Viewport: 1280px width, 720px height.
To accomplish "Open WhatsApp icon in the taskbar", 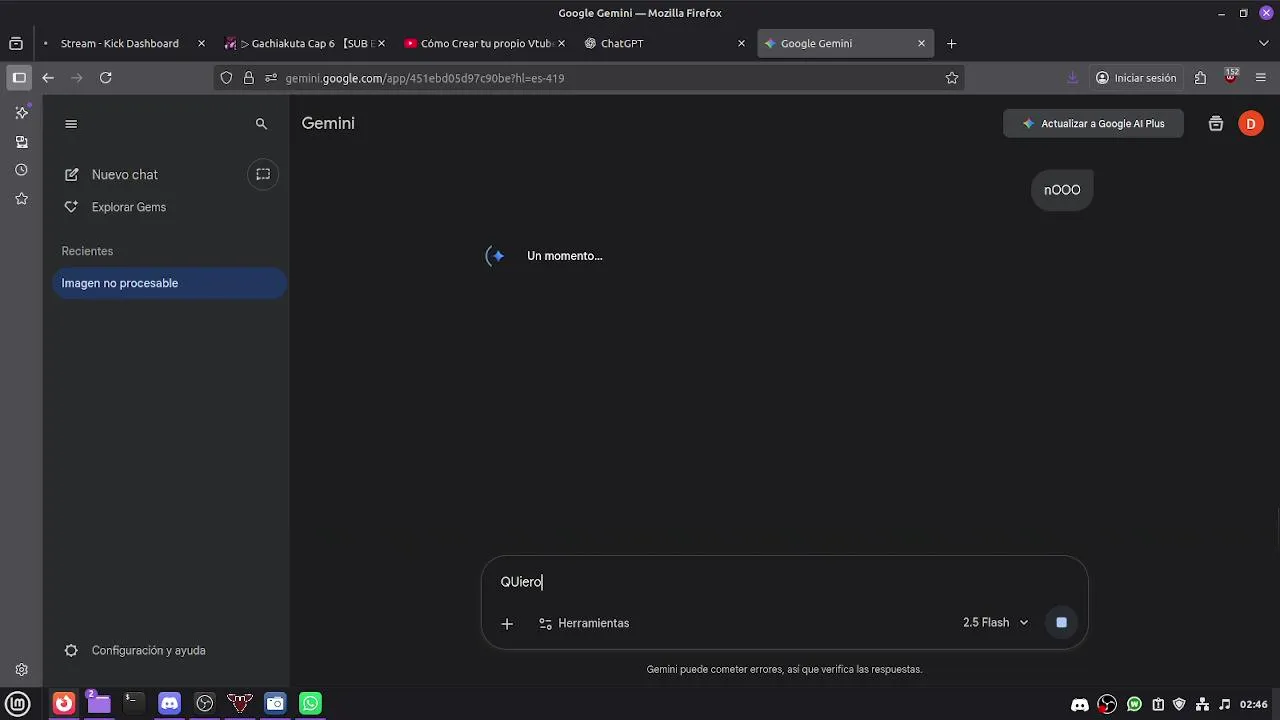I will coord(311,703).
